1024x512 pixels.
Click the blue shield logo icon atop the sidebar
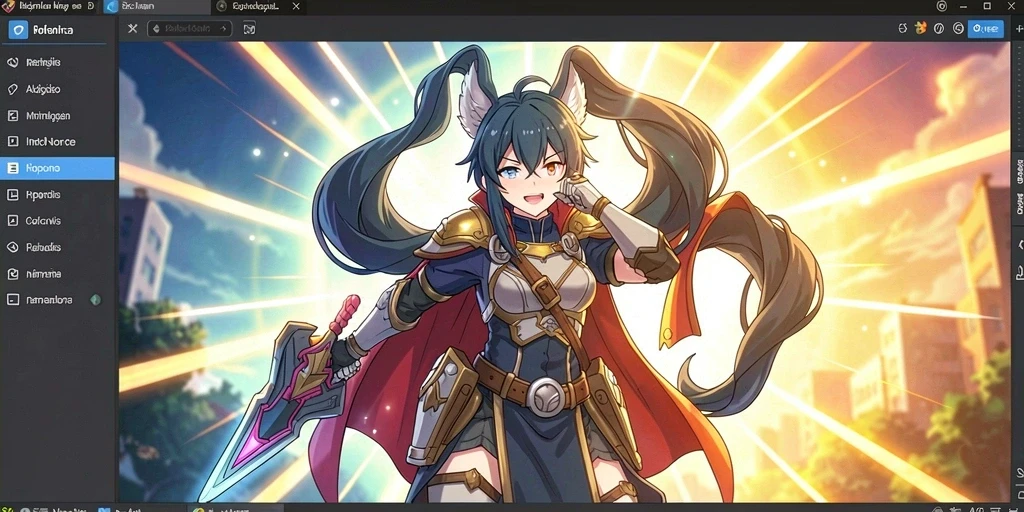coord(18,29)
